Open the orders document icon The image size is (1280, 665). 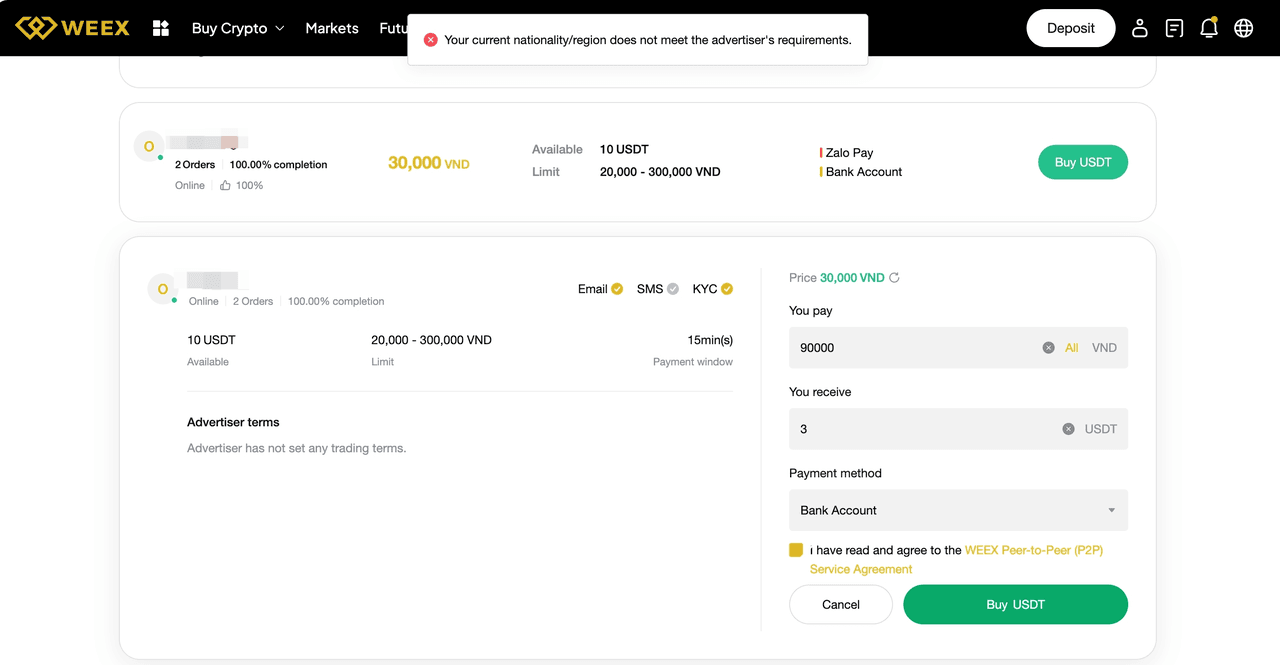[1174, 28]
